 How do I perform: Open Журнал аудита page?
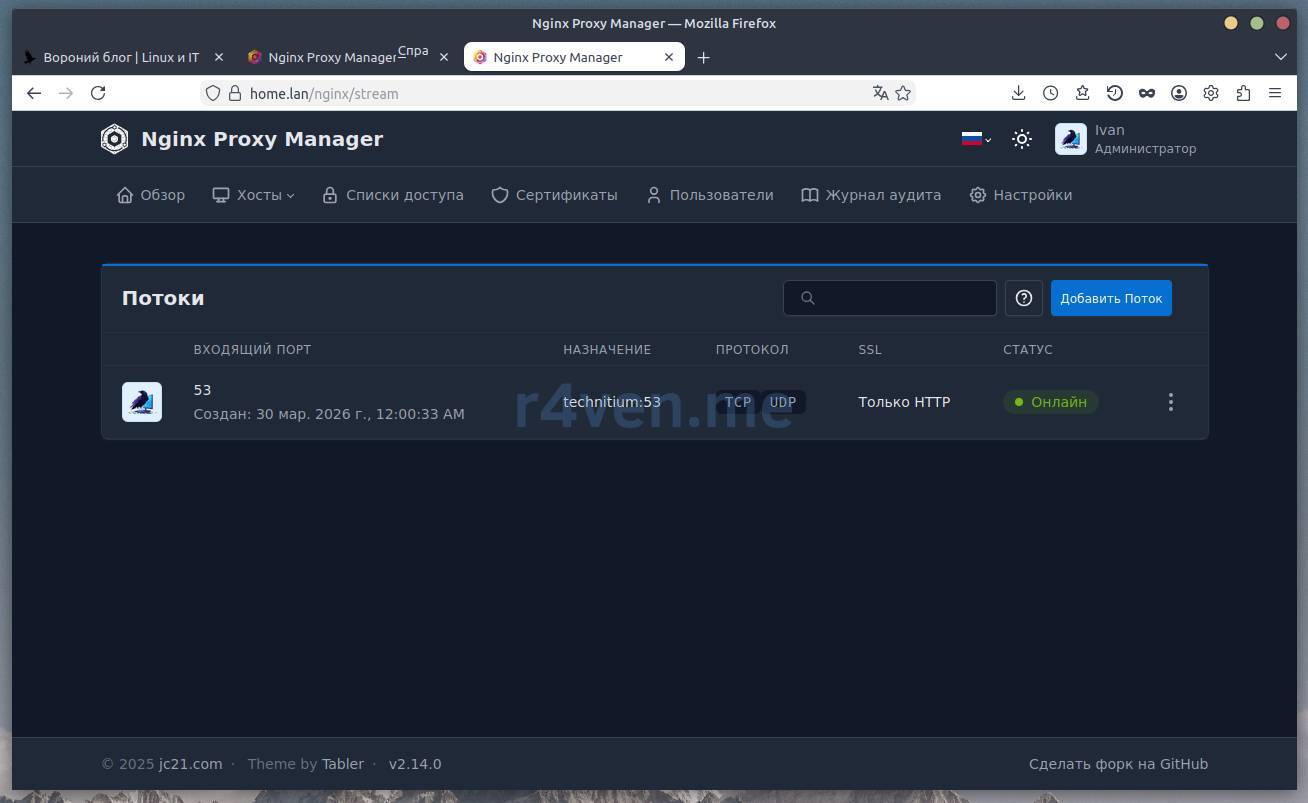point(871,195)
